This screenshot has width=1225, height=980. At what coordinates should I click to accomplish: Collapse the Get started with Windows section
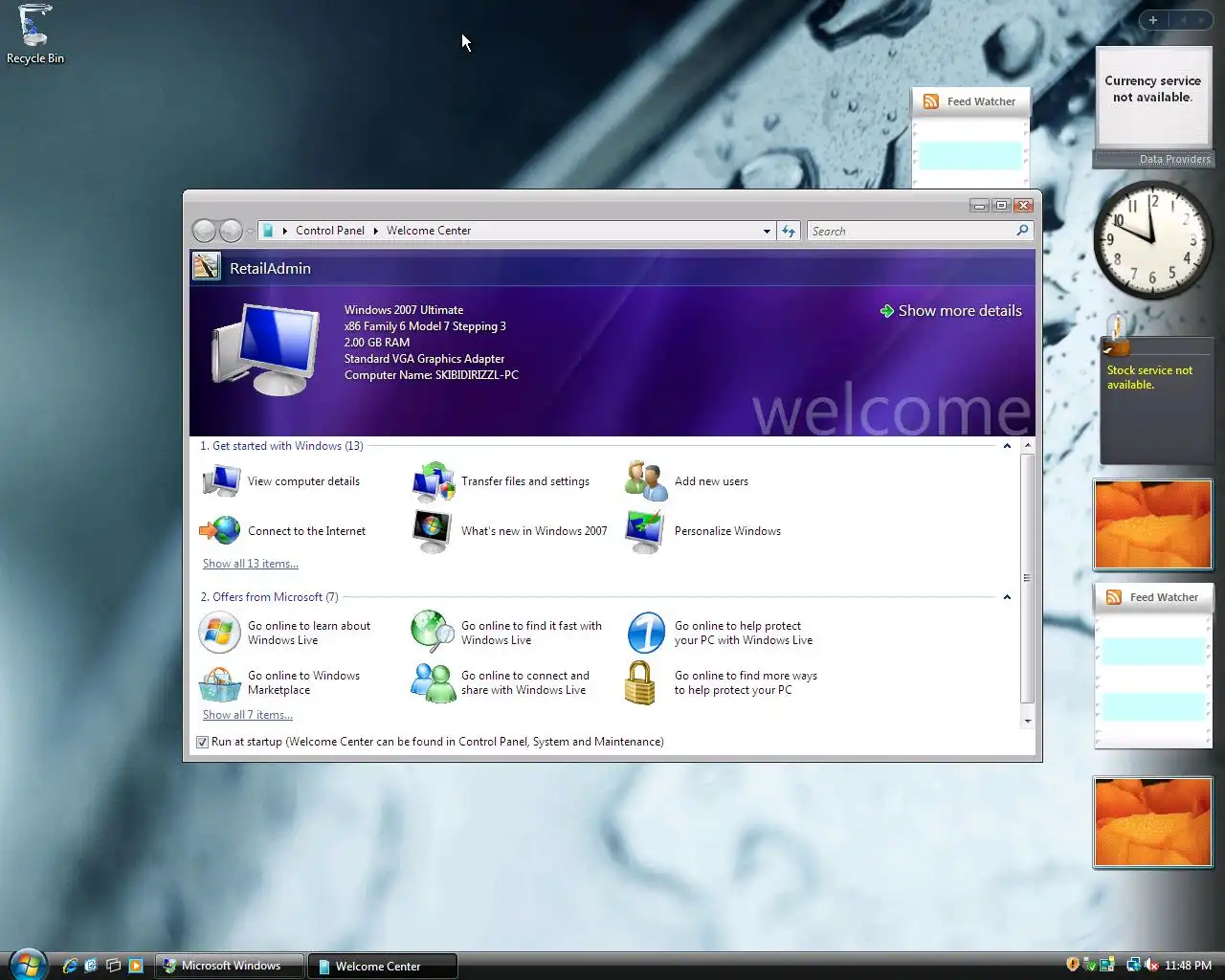1007,446
